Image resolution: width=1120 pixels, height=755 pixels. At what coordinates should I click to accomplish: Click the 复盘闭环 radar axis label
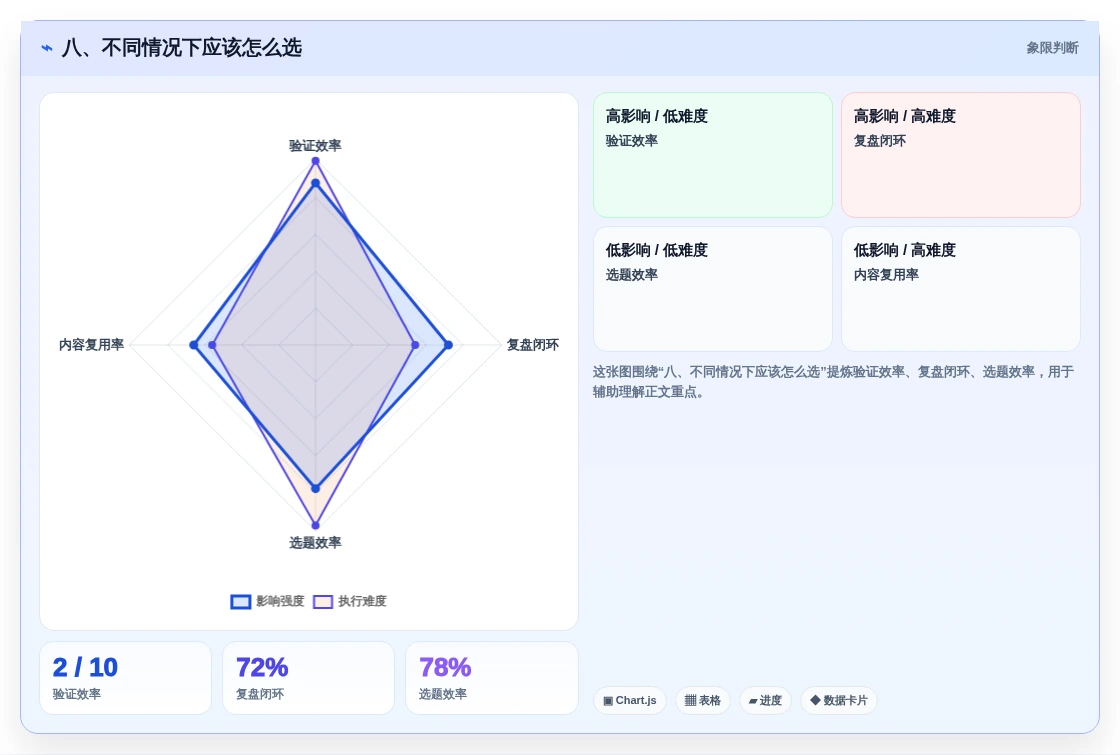(533, 345)
